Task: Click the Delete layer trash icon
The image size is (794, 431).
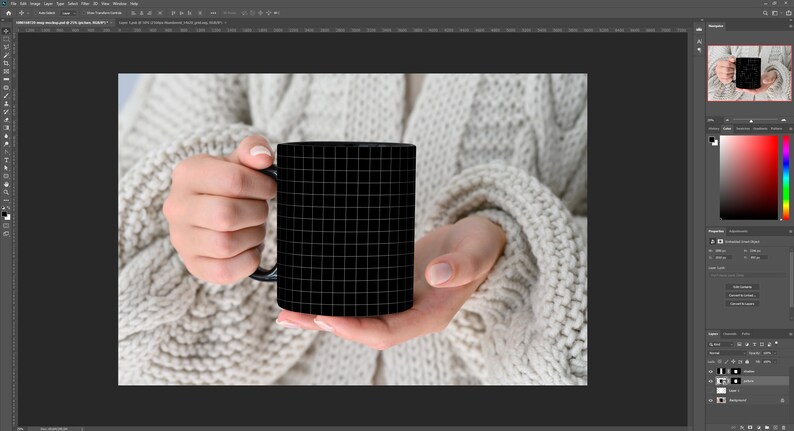Action: (x=783, y=427)
